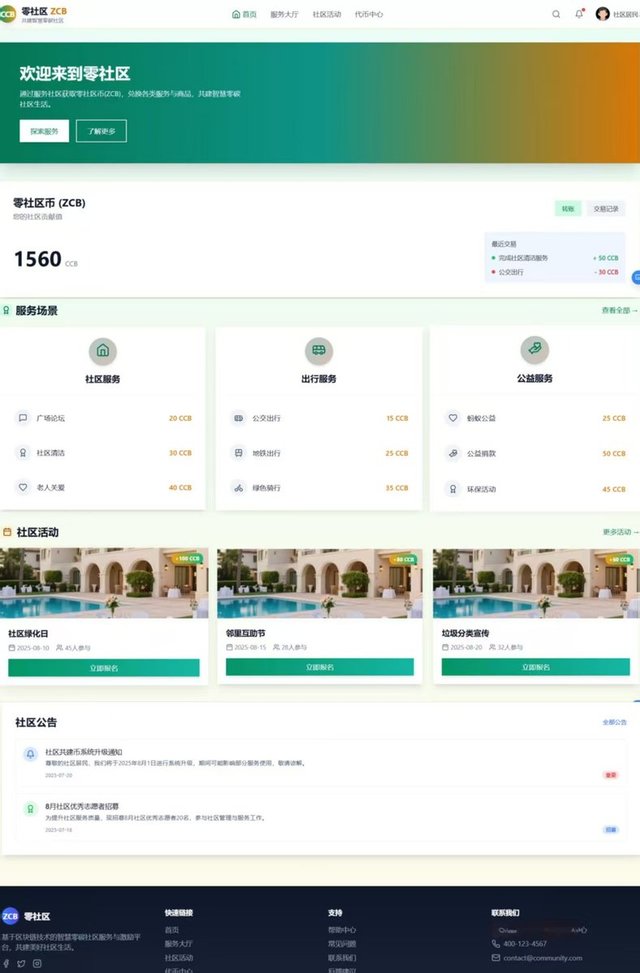The image size is (640, 973).
Task: Click 常见问题 under footer 支持
Action: 342,943
